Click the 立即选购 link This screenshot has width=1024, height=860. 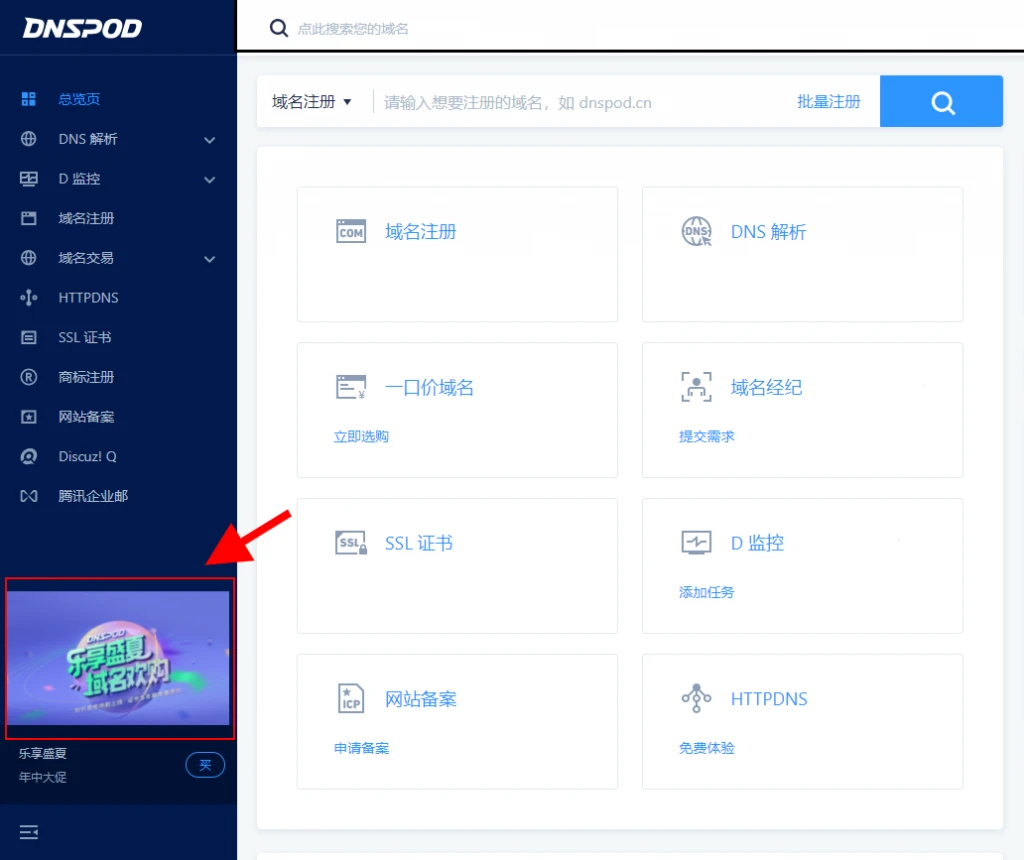[x=361, y=437]
